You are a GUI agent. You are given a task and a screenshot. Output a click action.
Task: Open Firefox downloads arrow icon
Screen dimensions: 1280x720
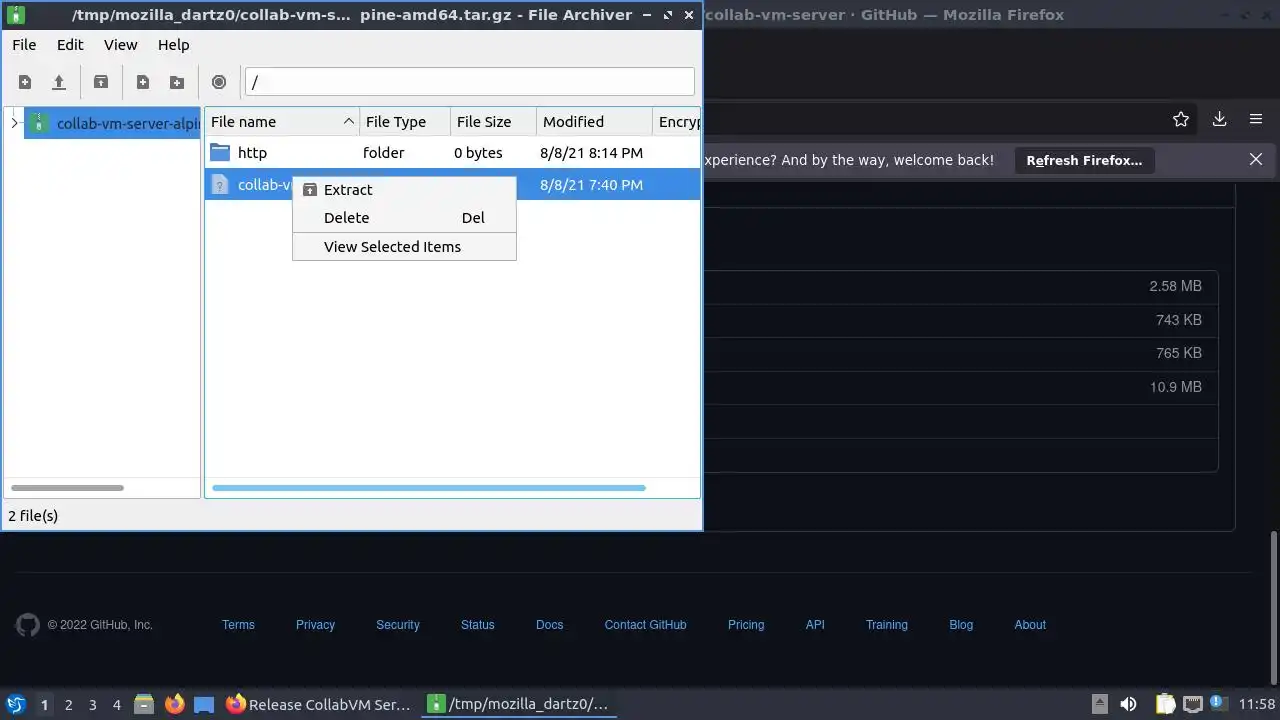tap(1219, 119)
